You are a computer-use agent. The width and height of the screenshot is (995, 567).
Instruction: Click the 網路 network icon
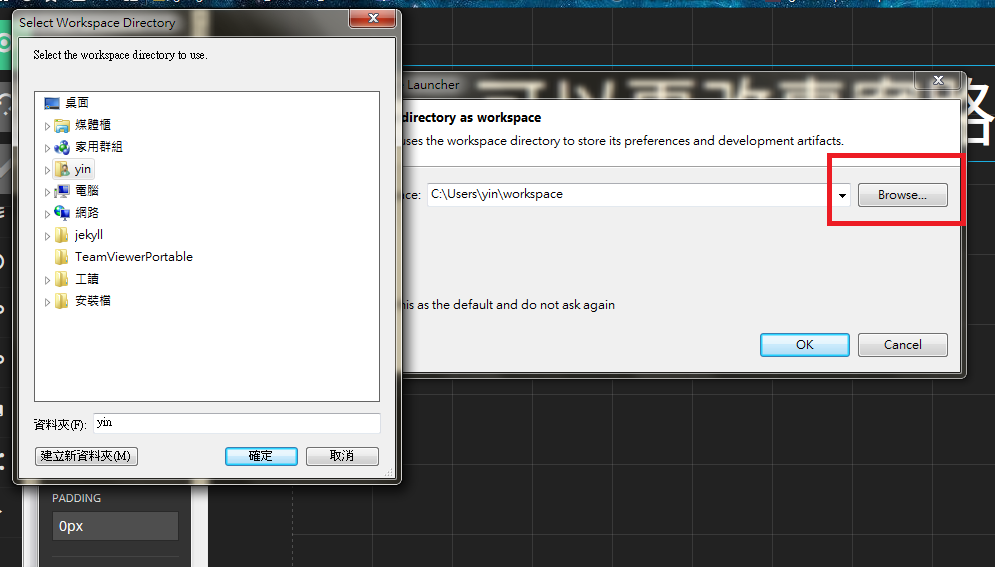pyautogui.click(x=62, y=213)
